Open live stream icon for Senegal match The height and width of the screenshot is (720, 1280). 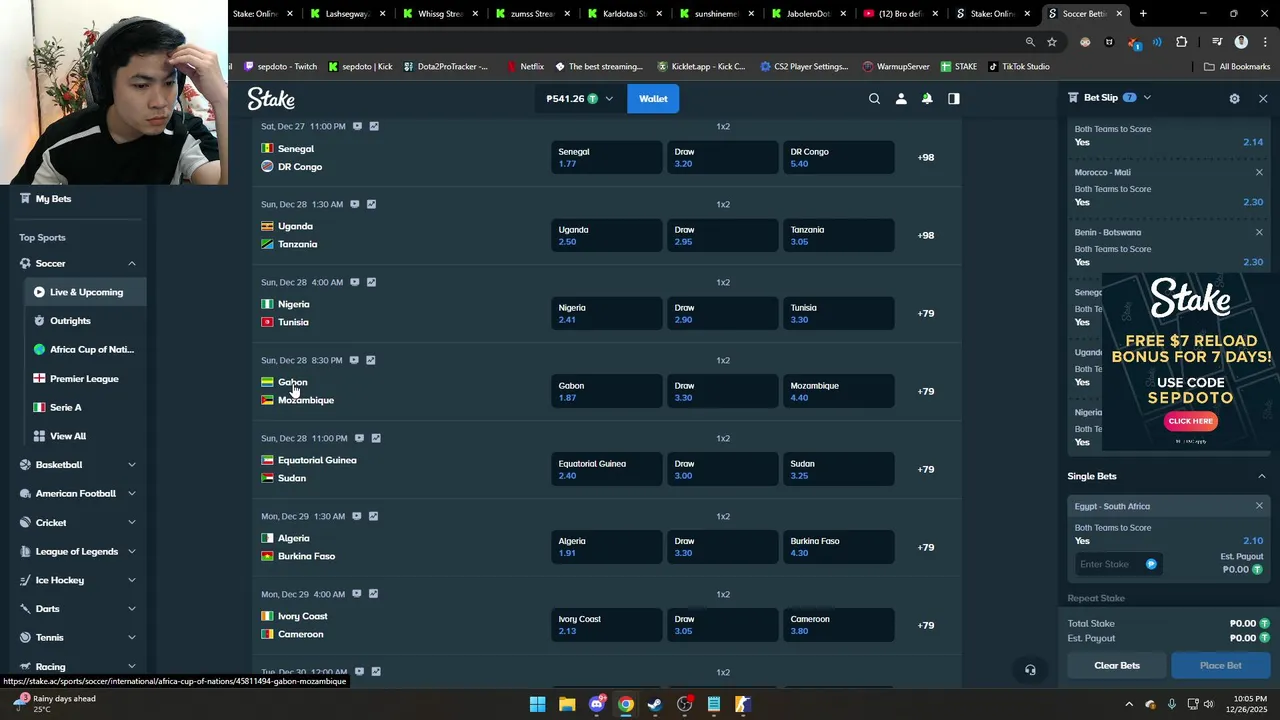(x=357, y=126)
